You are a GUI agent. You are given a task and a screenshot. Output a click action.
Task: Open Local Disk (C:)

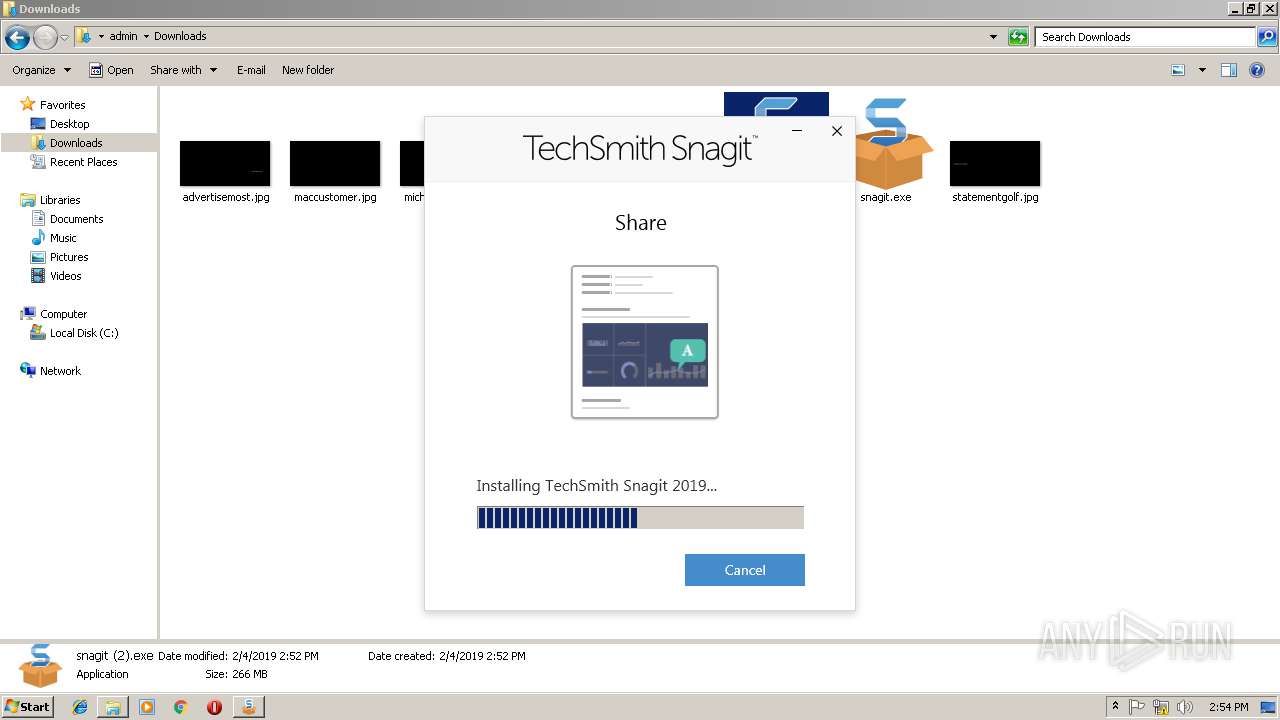(x=84, y=333)
